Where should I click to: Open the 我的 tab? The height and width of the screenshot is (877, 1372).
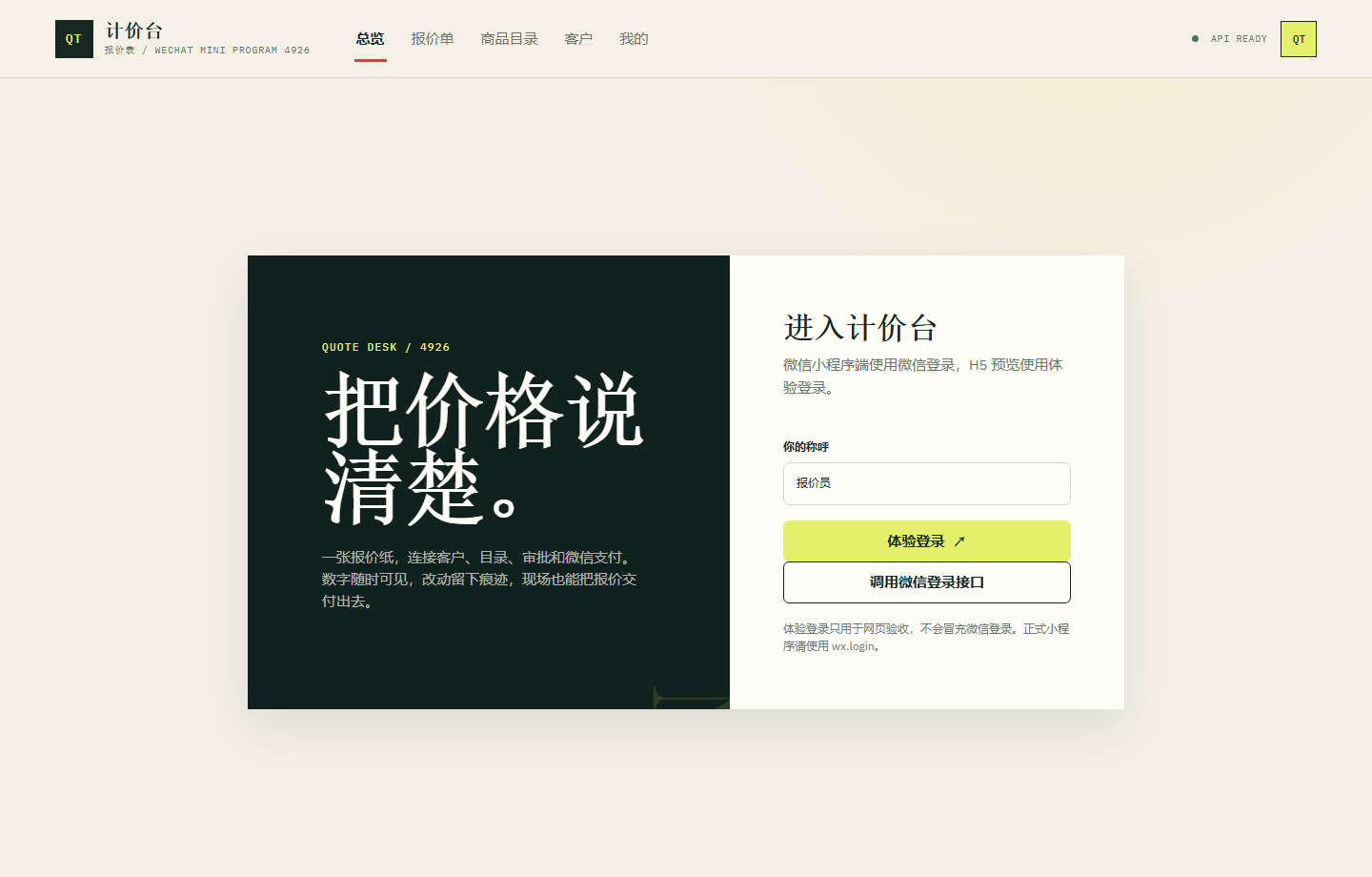[x=634, y=39]
